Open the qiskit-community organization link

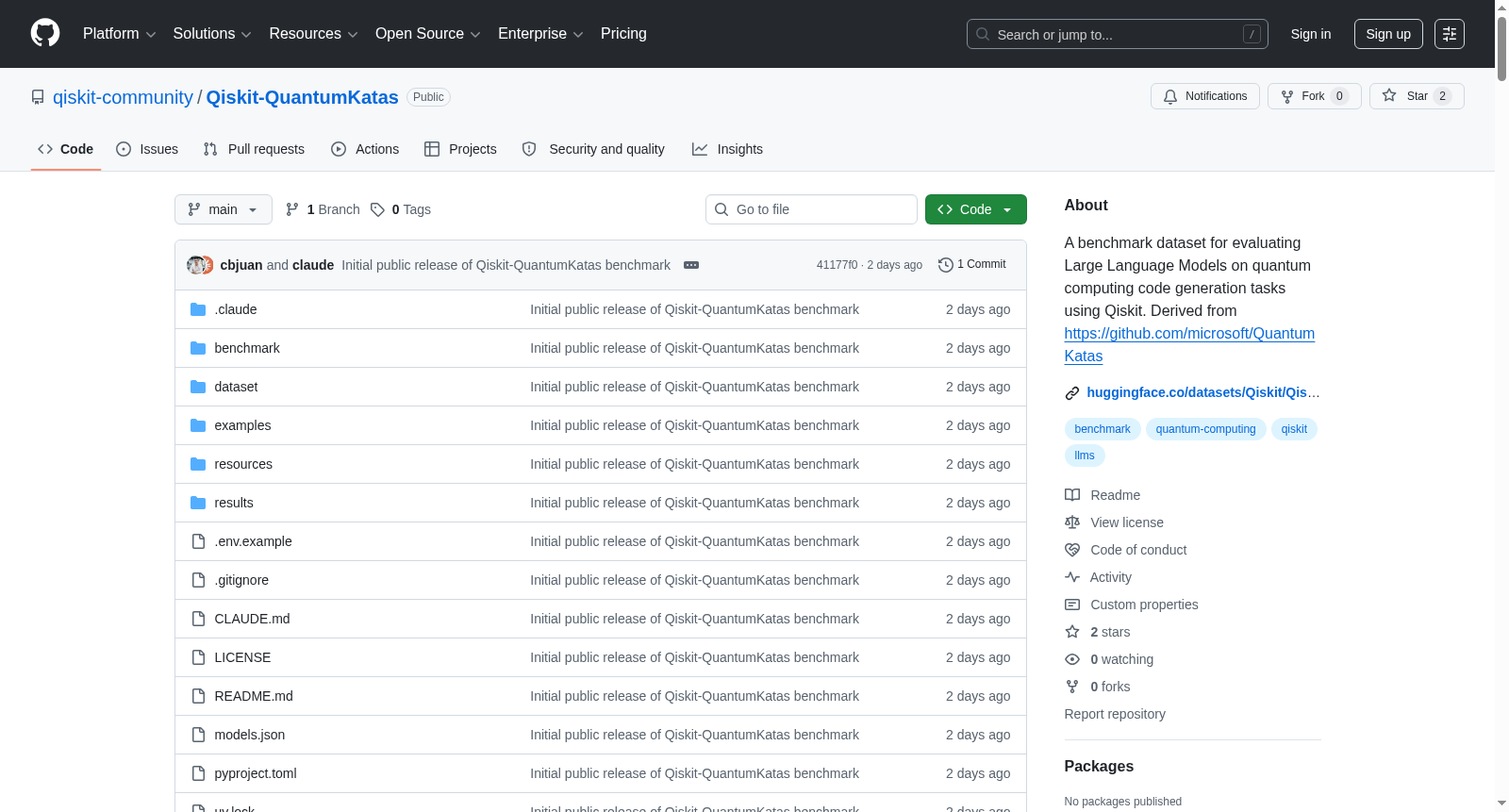click(123, 97)
